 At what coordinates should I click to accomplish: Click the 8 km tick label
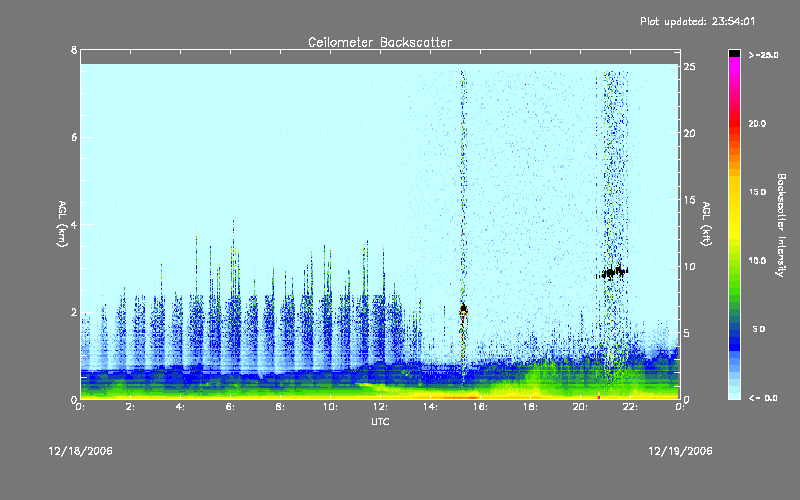click(74, 50)
